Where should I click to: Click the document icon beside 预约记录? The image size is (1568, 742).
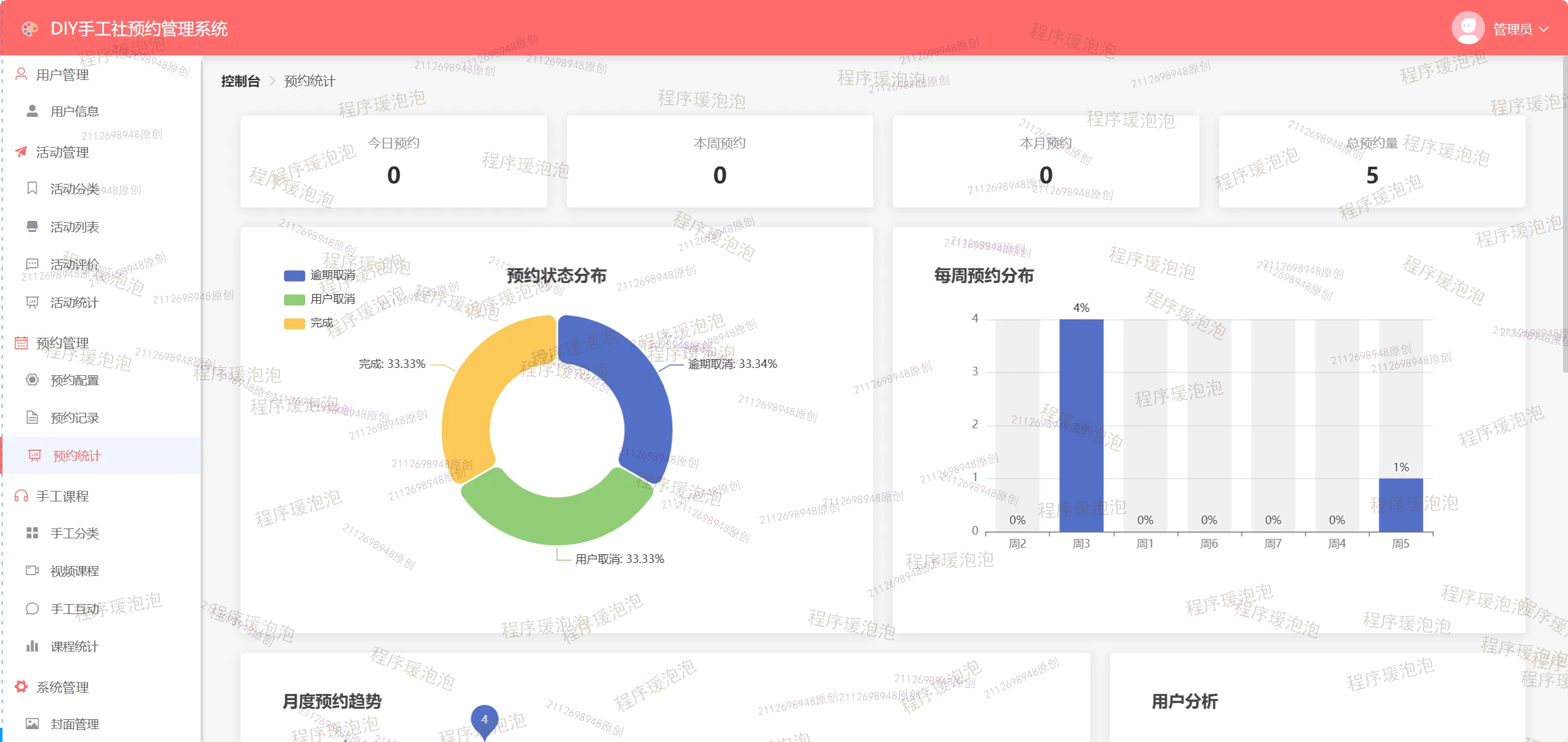32,418
